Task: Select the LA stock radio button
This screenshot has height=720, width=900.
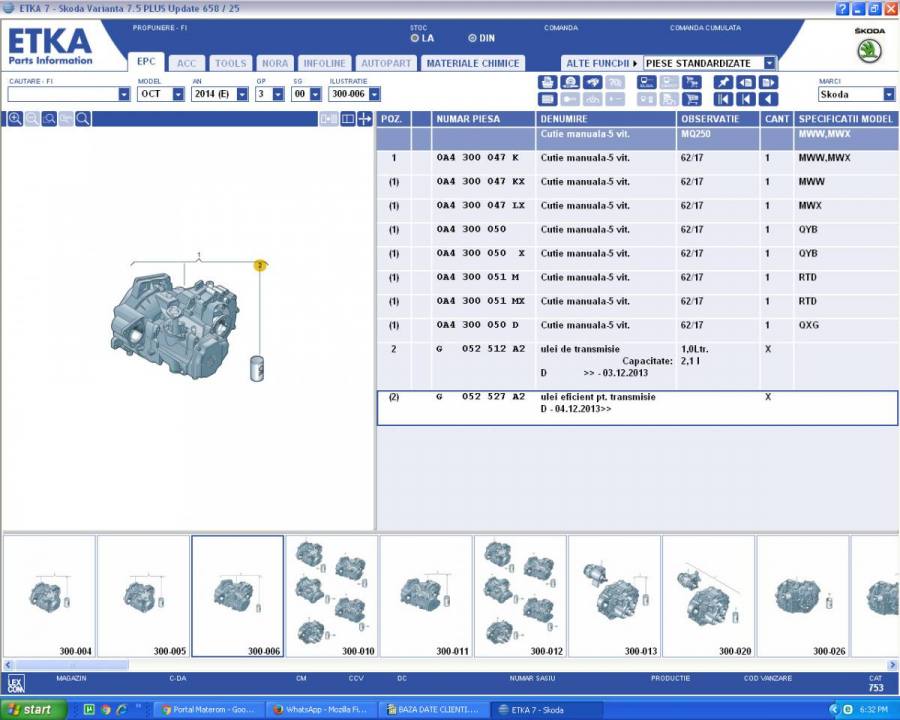Action: (415, 38)
